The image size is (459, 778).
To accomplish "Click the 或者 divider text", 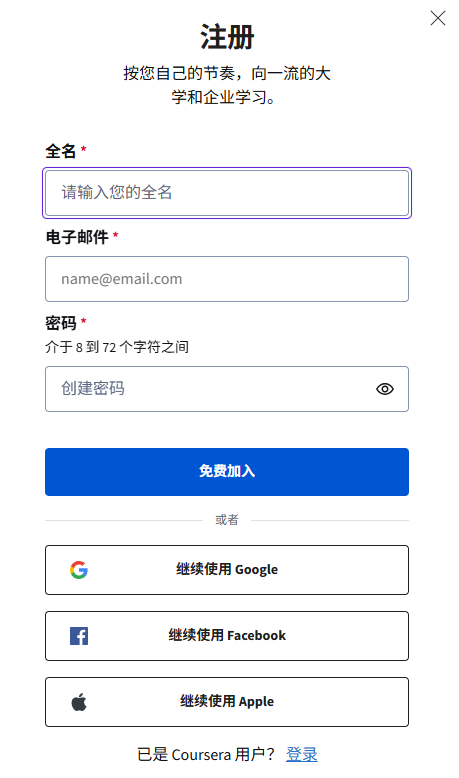I will (227, 520).
